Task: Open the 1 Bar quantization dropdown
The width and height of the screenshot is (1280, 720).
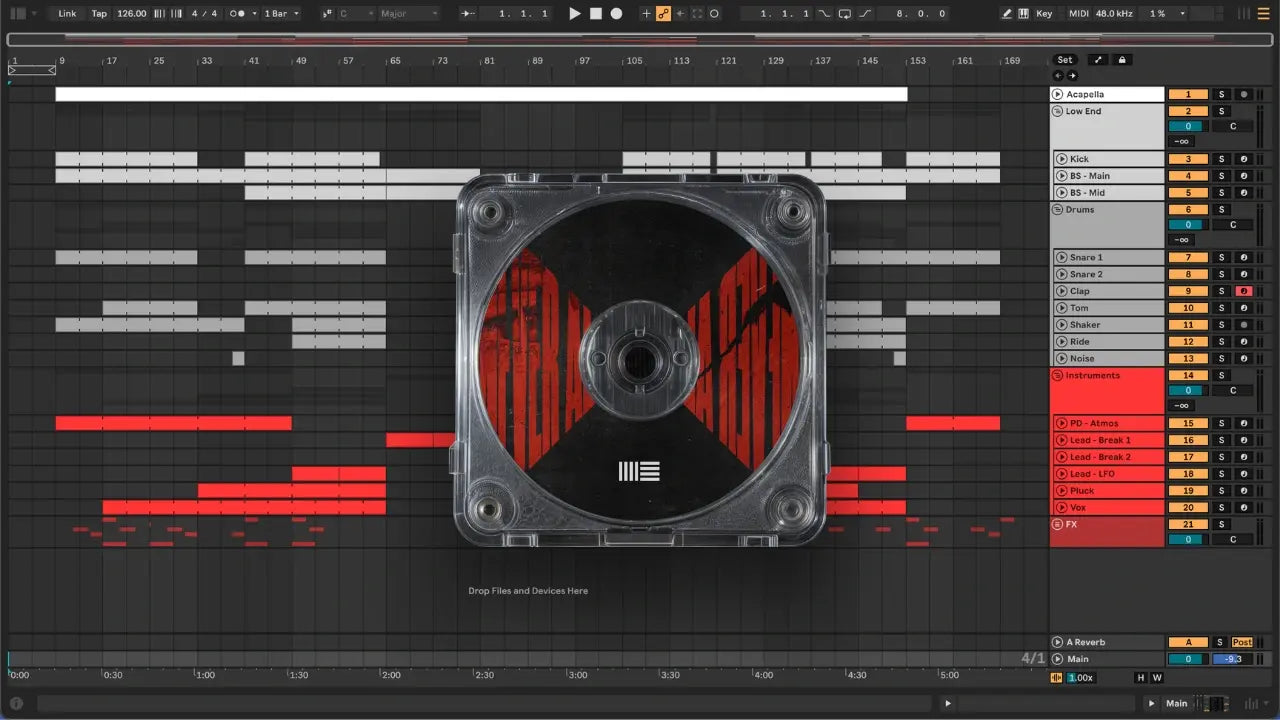Action: (x=281, y=14)
